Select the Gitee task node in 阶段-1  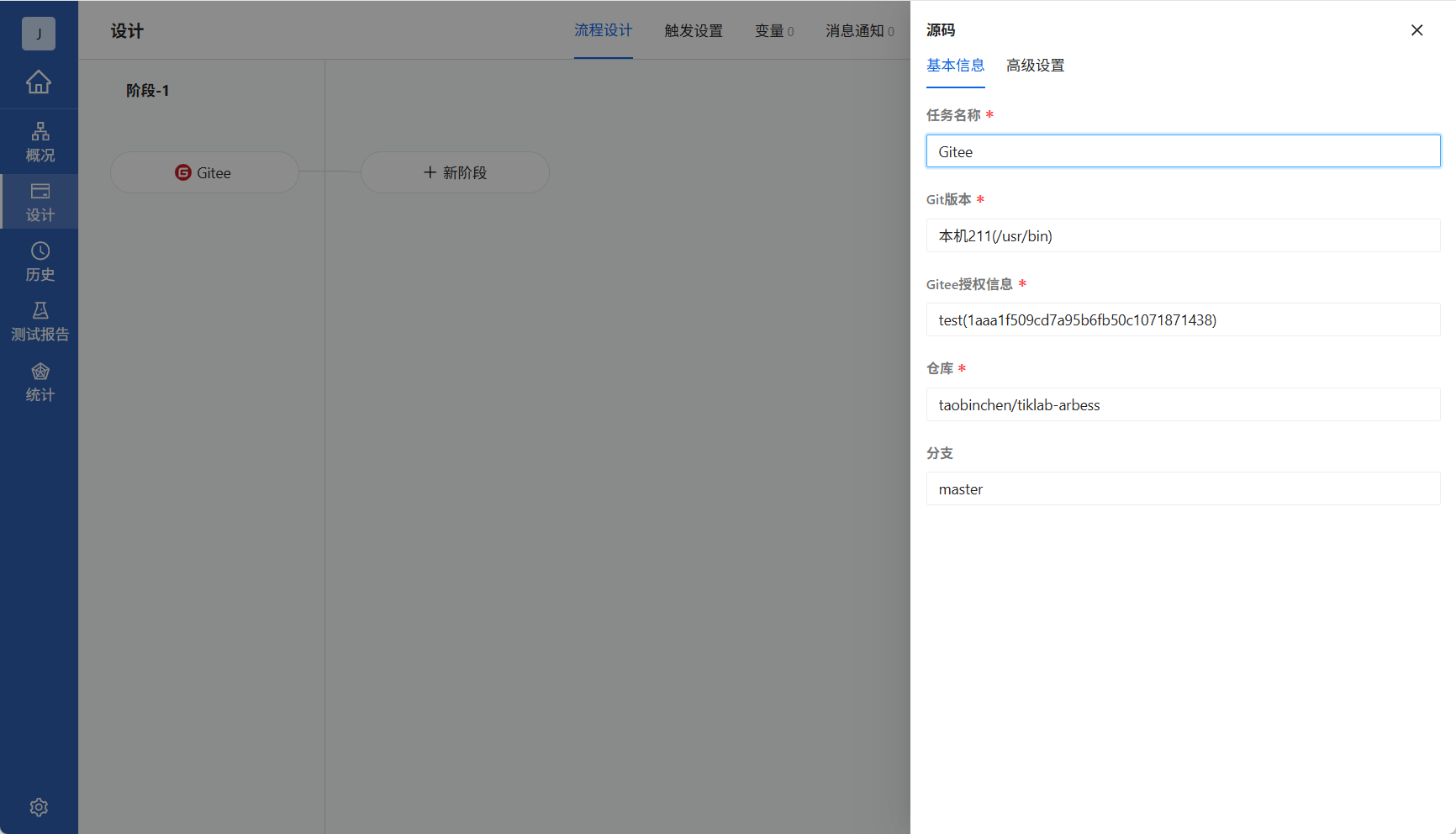click(x=204, y=172)
